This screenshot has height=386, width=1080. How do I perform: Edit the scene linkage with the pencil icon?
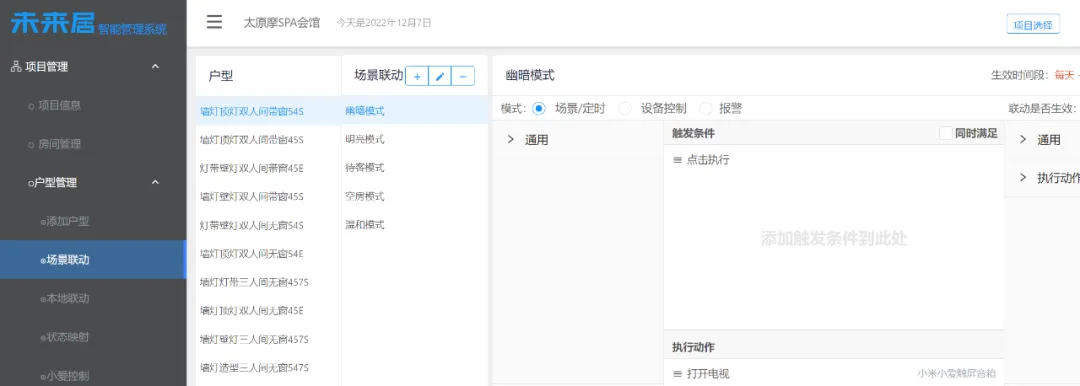[x=439, y=76]
